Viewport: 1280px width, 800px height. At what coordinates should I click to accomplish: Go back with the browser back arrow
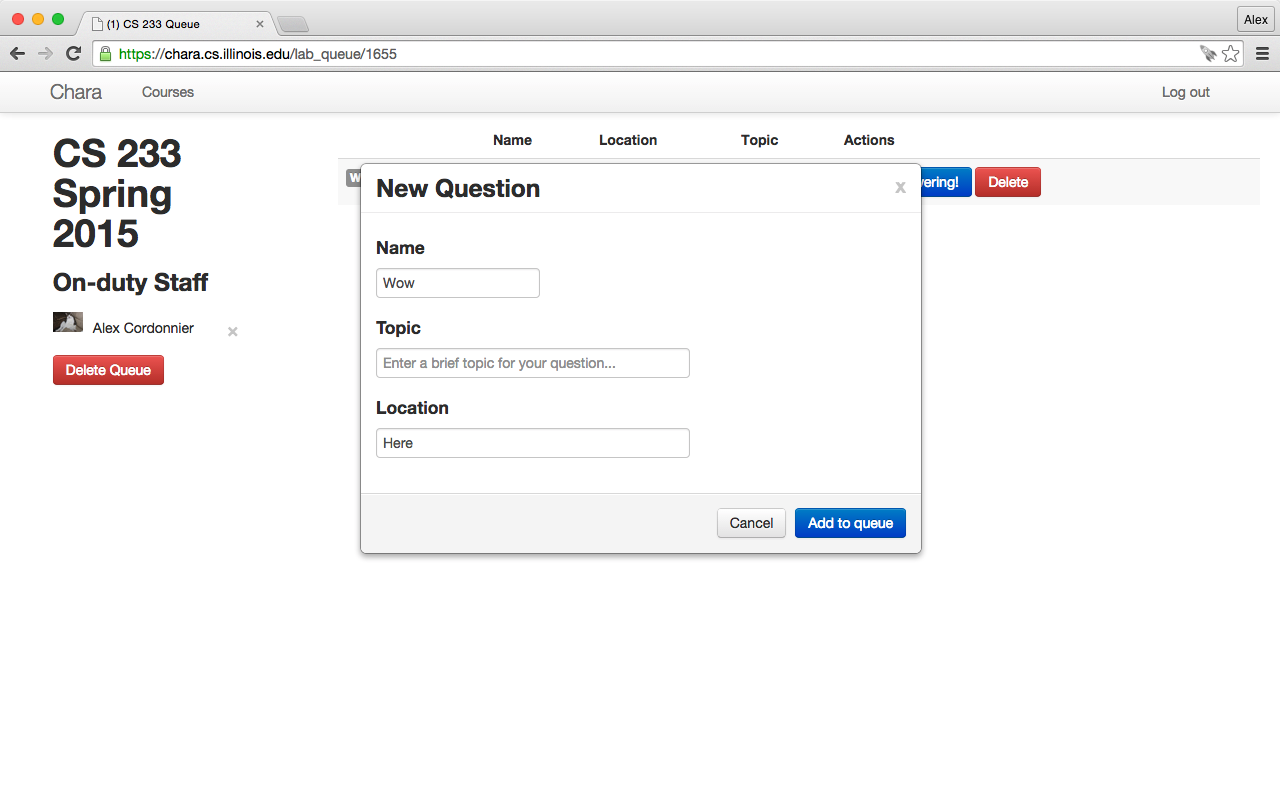(17, 54)
